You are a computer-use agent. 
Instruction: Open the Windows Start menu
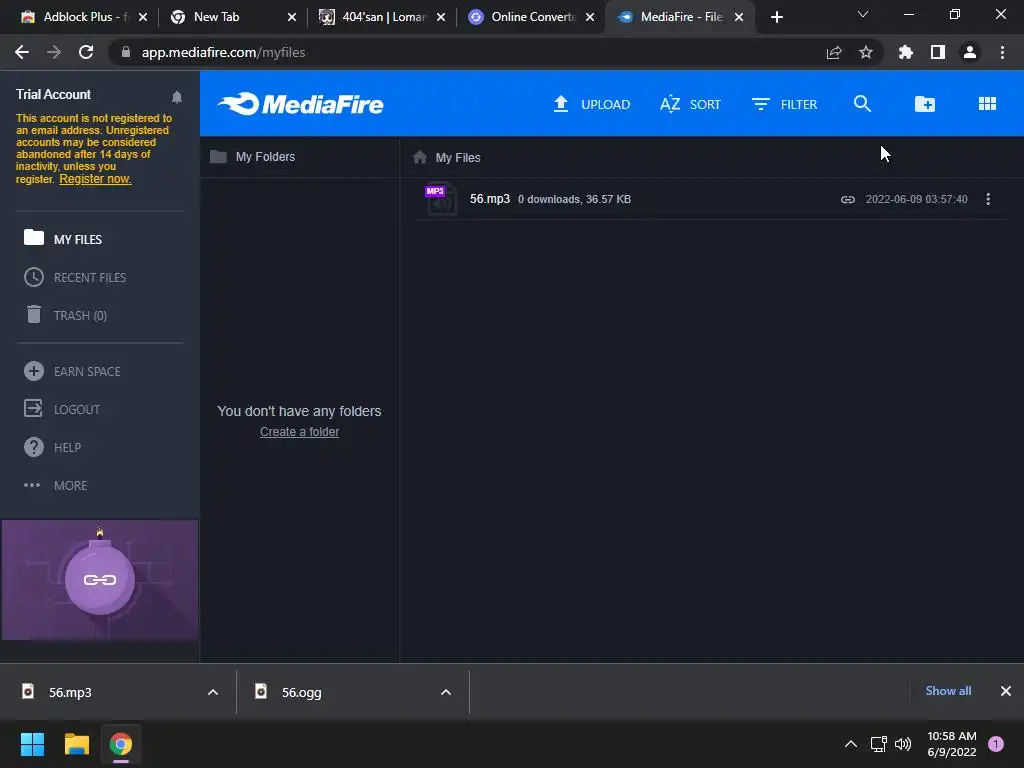(32, 744)
